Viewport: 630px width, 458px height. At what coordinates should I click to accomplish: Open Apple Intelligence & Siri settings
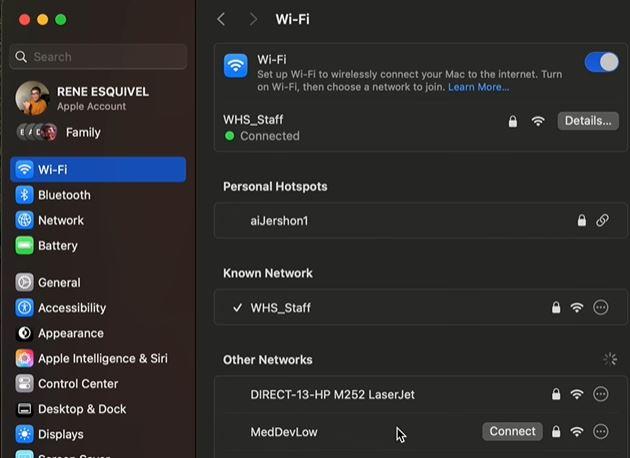tap(98, 358)
